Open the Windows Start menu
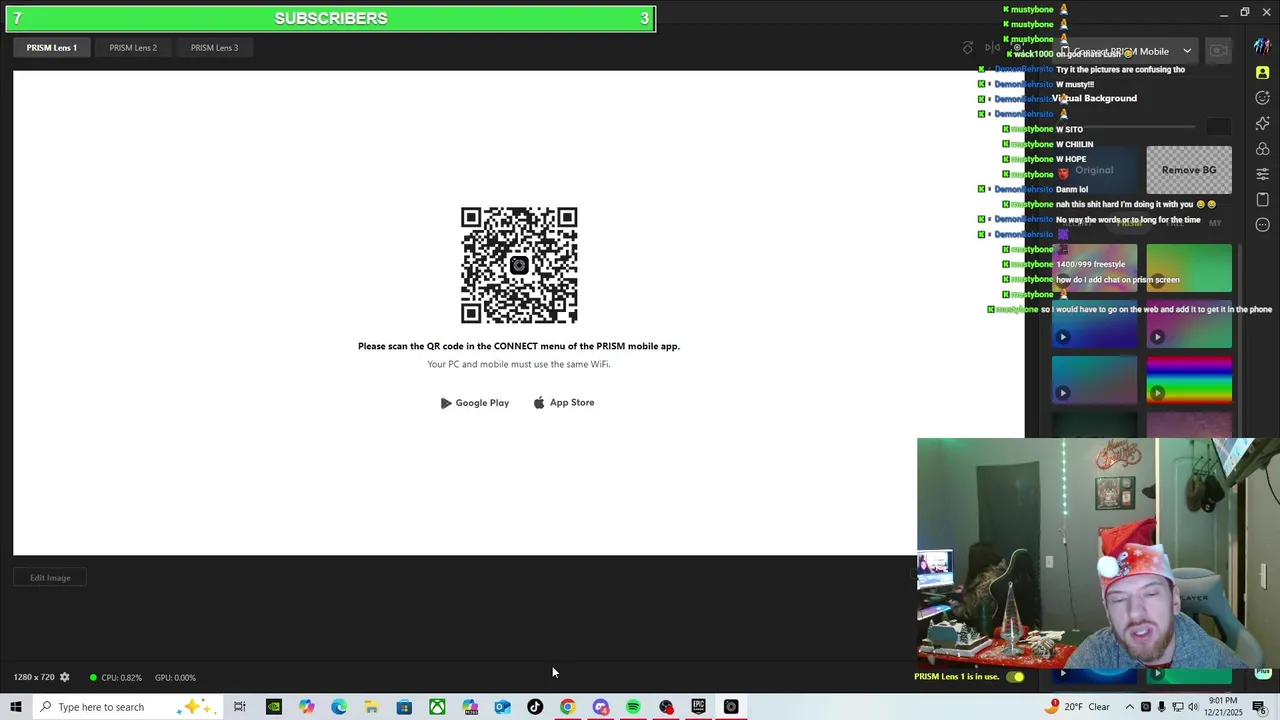The image size is (1280, 720). click(x=15, y=707)
